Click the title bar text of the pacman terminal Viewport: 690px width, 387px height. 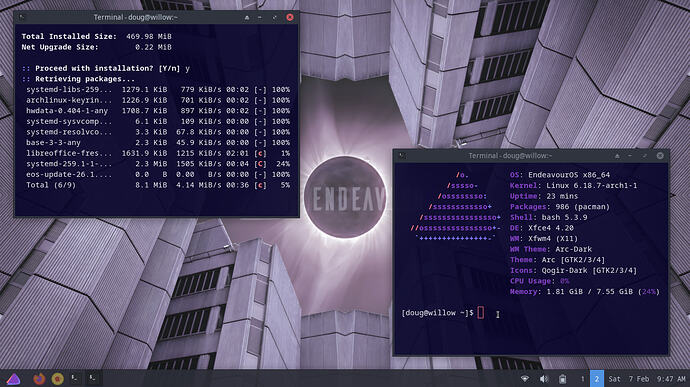136,18
